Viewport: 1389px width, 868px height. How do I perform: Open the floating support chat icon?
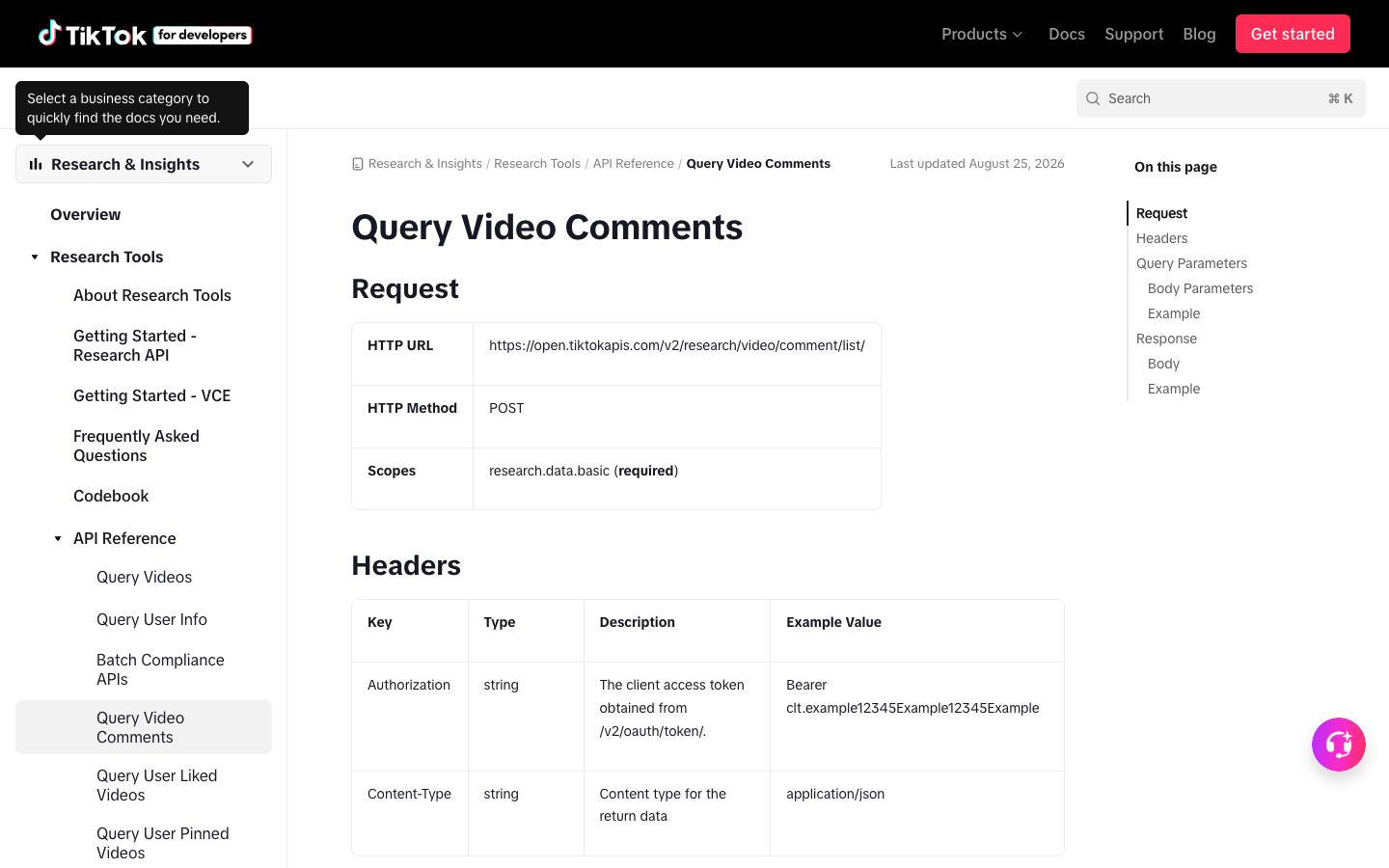point(1338,745)
